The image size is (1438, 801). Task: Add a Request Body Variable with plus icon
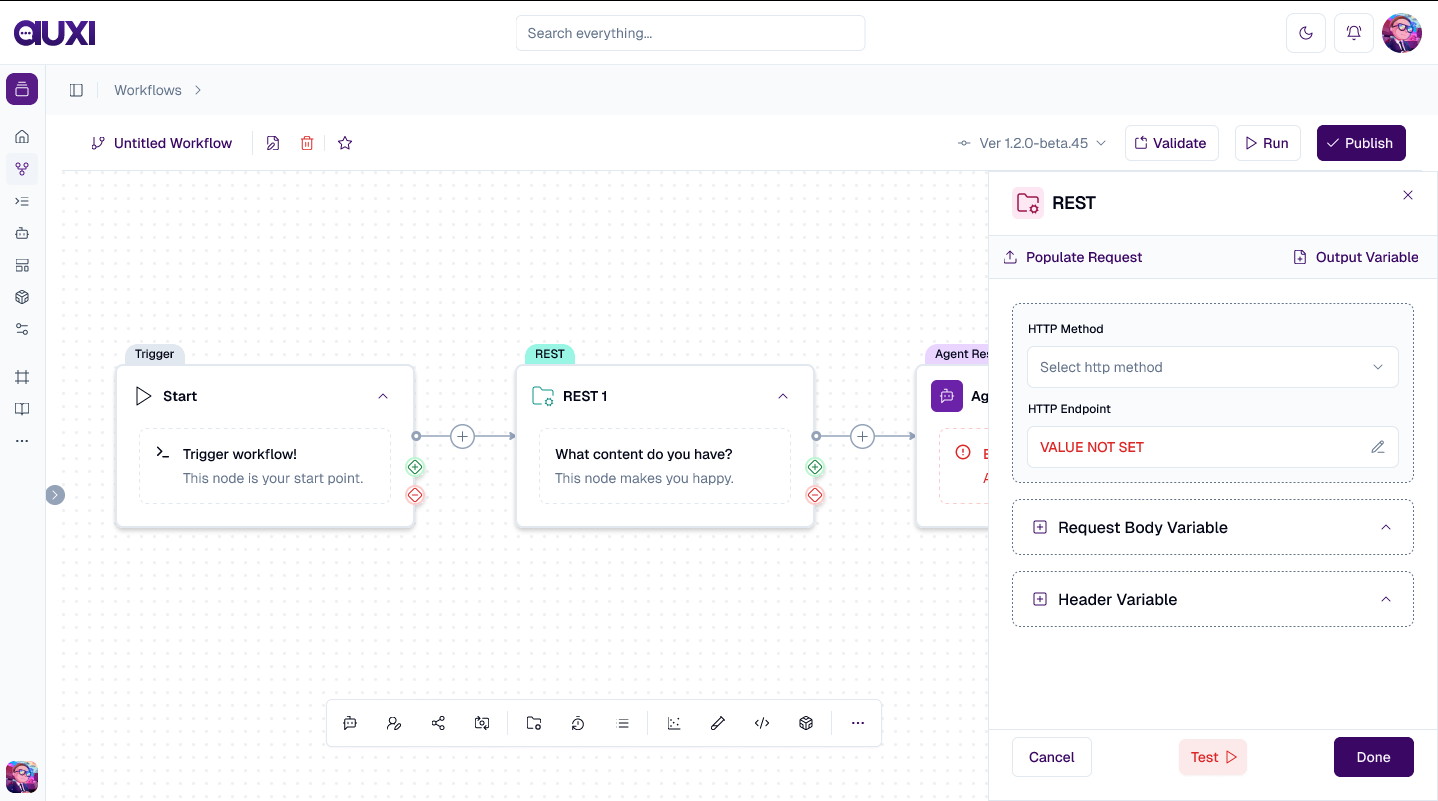[x=1040, y=527]
